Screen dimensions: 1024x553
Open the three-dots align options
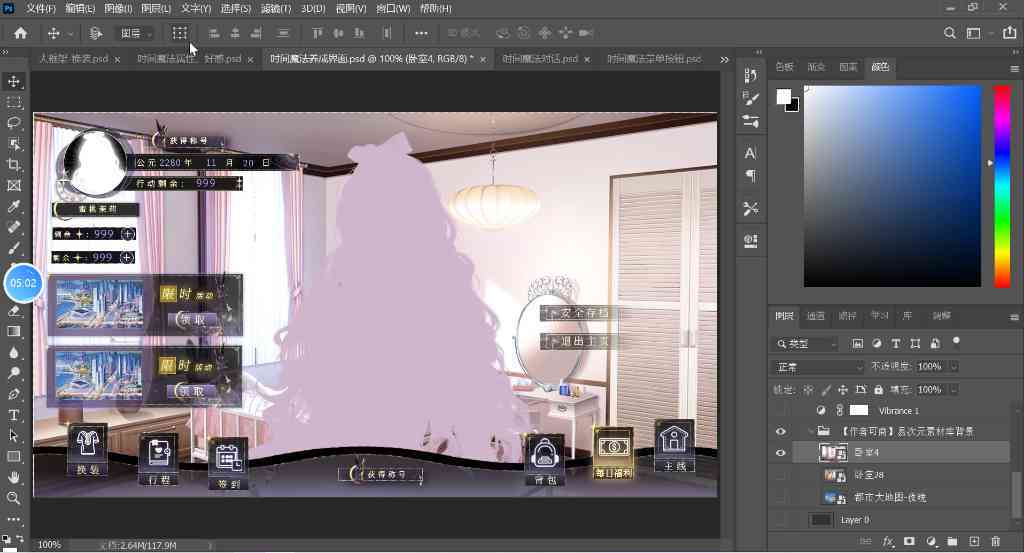[x=421, y=33]
